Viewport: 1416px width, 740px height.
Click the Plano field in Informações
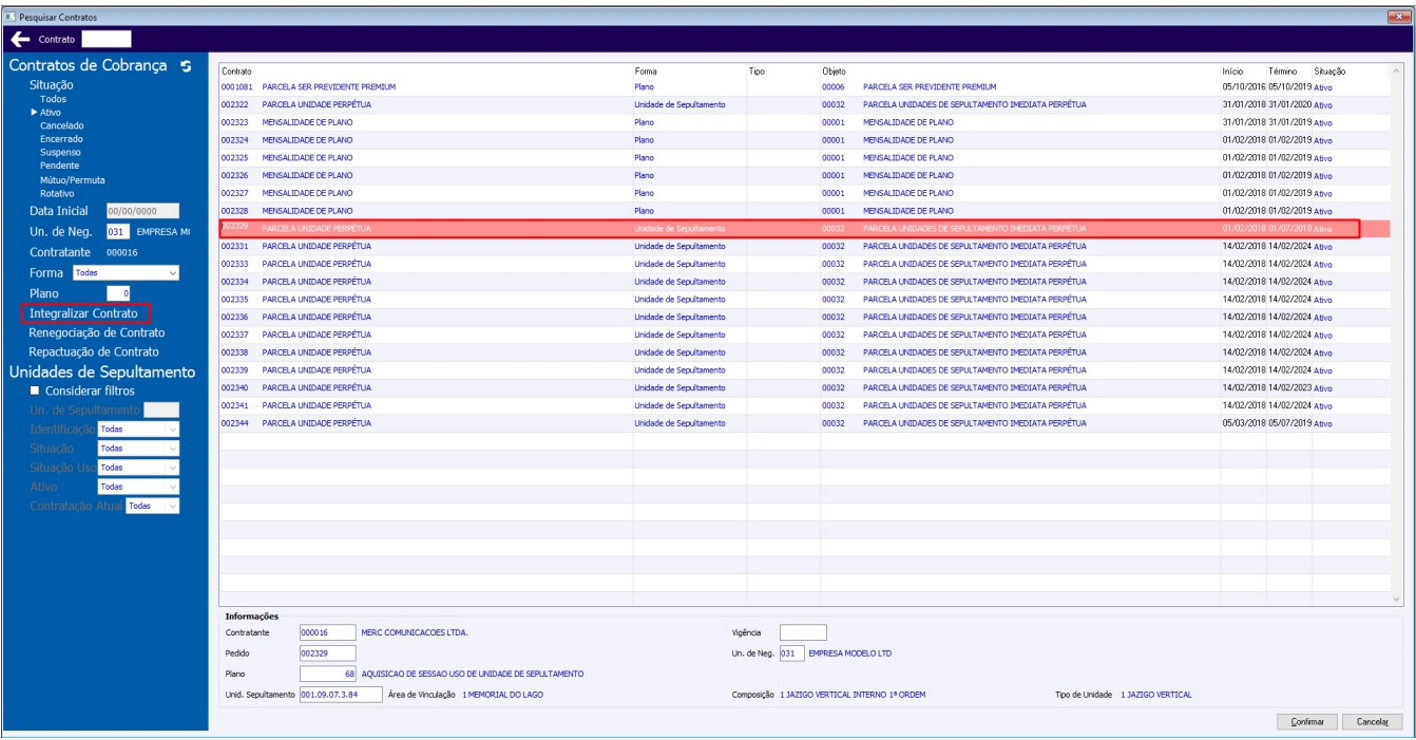pyautogui.click(x=327, y=674)
